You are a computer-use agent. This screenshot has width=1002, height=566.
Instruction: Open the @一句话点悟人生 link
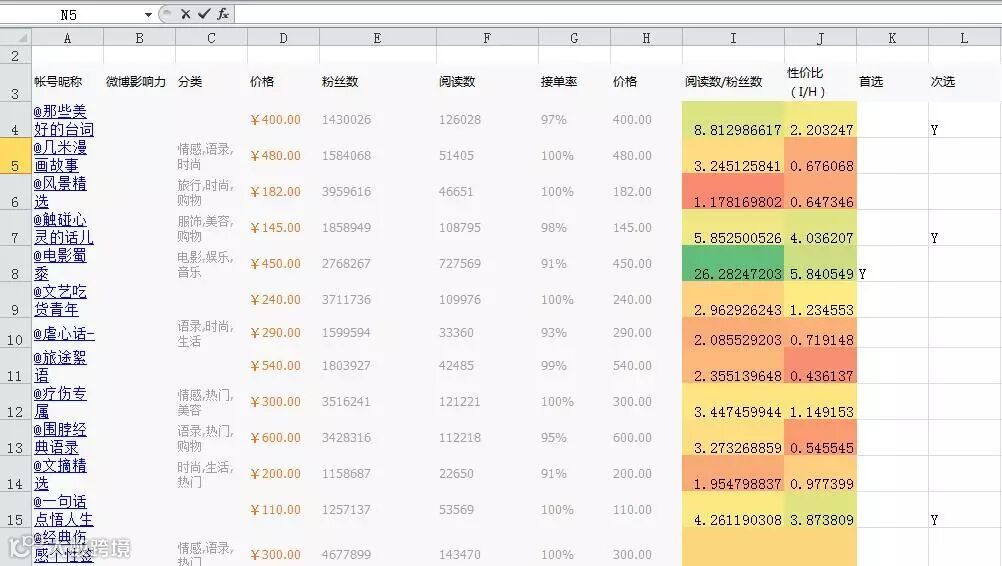[63, 510]
